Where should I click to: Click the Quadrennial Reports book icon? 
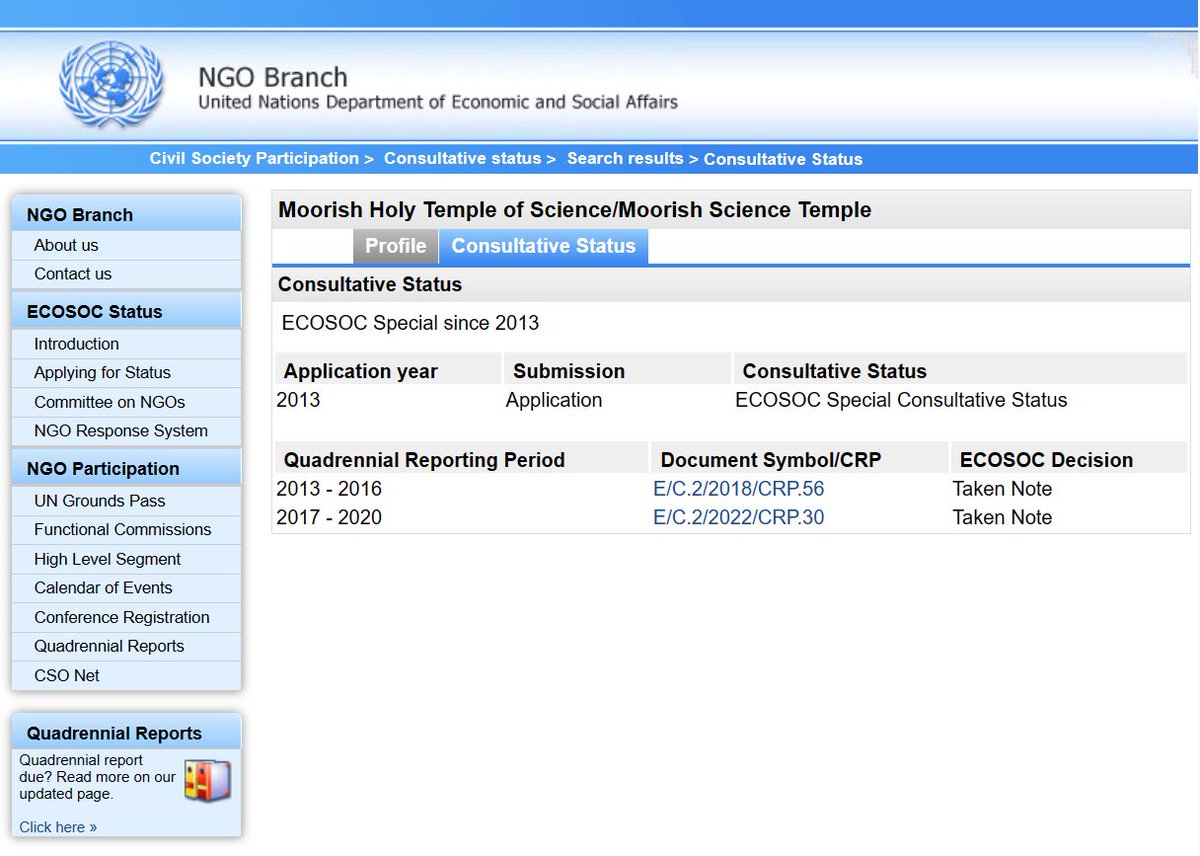207,780
